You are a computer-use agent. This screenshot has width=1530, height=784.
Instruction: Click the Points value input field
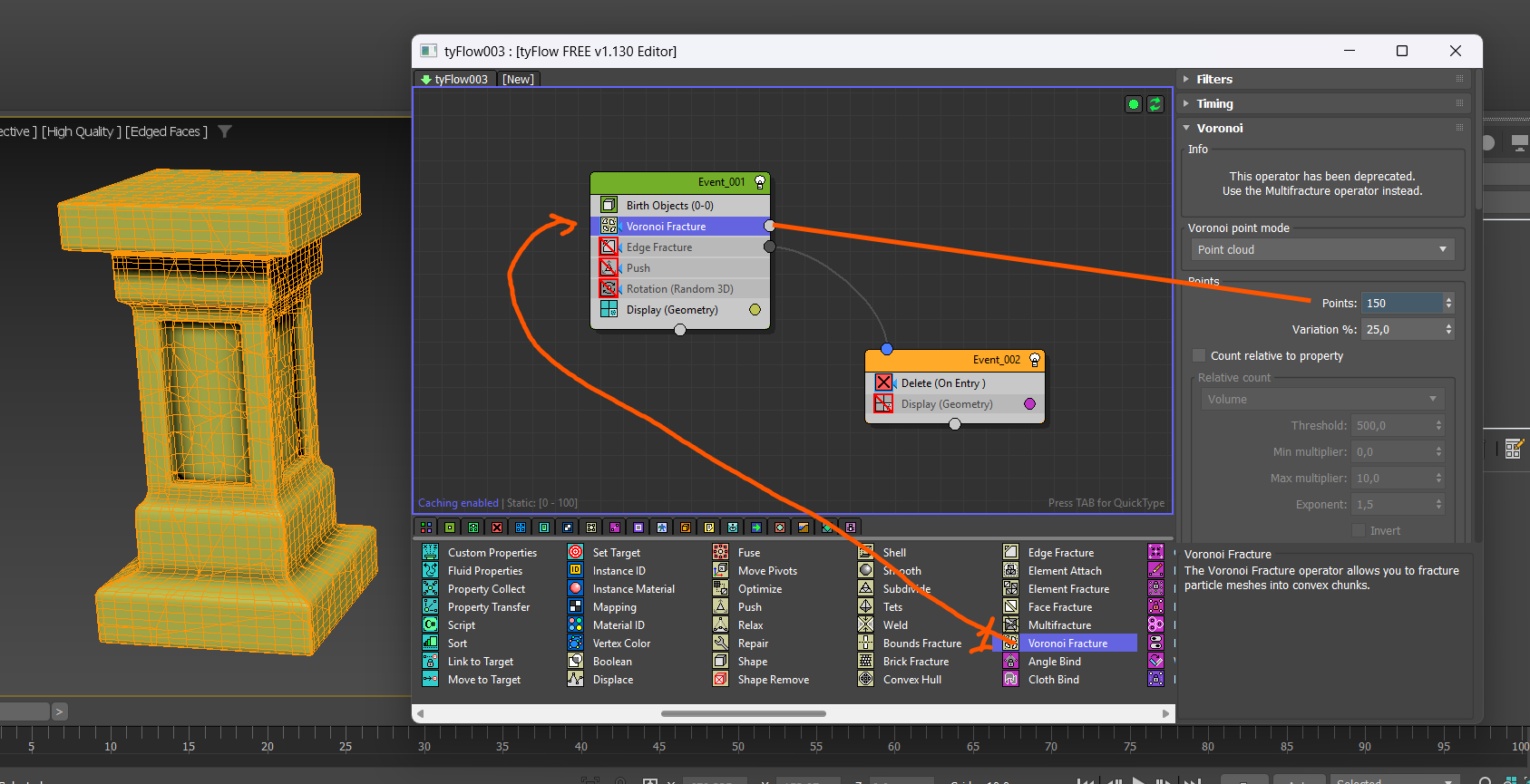[x=1400, y=304]
